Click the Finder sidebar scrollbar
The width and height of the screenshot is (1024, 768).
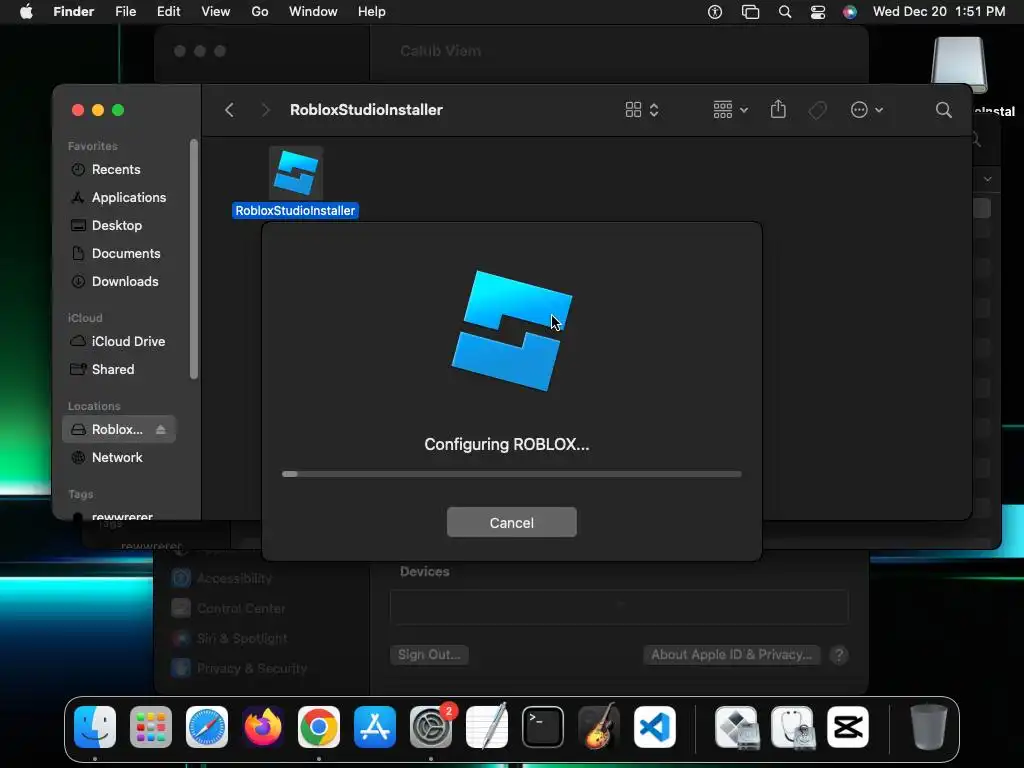tap(193, 259)
